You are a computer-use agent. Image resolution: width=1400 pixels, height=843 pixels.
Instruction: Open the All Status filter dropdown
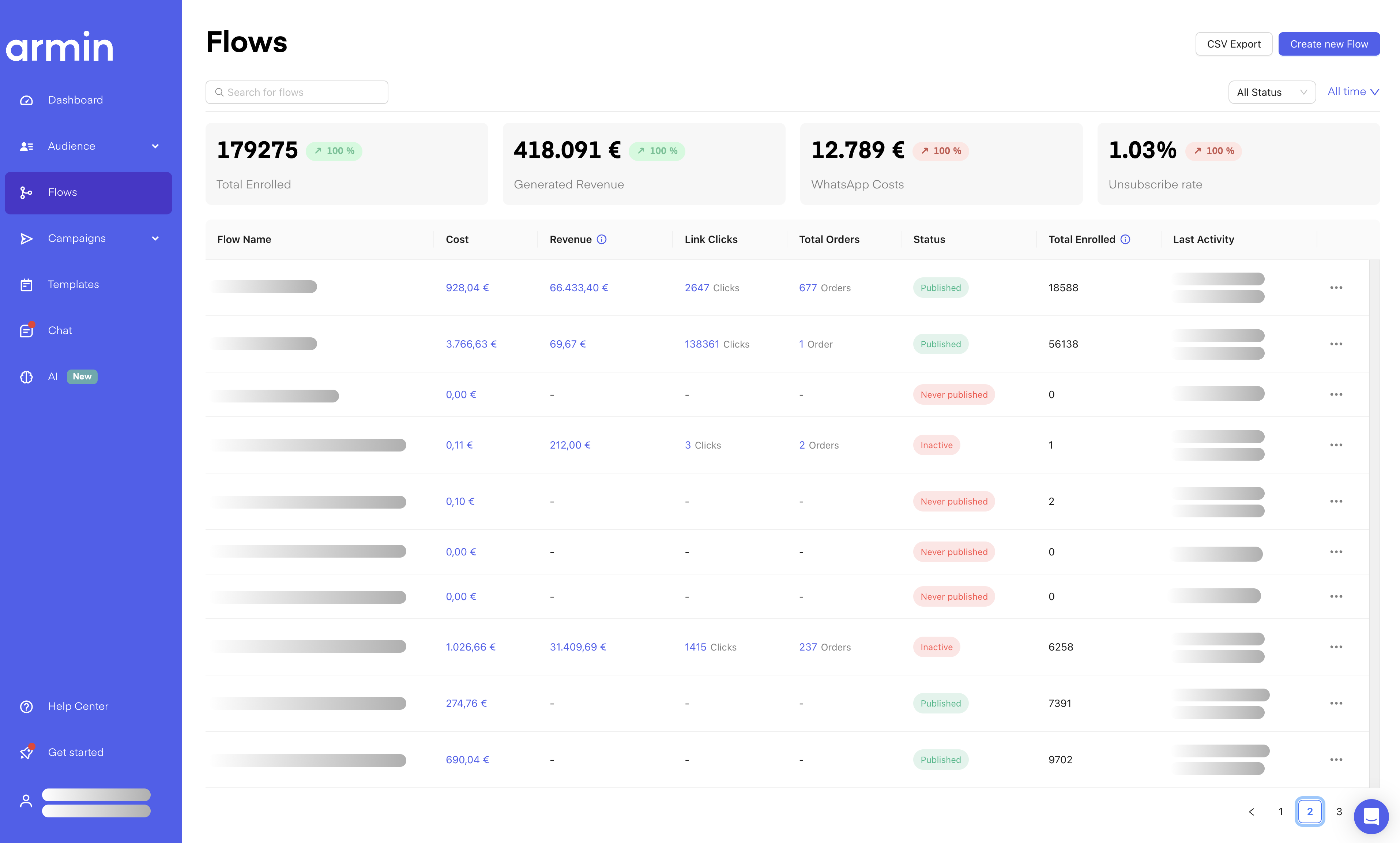[1272, 93]
